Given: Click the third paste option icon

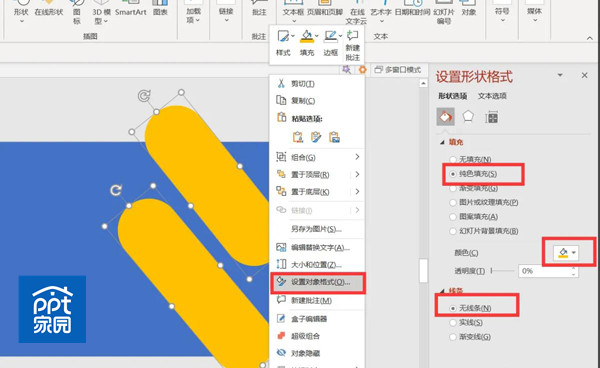Looking at the screenshot, I should (334, 137).
